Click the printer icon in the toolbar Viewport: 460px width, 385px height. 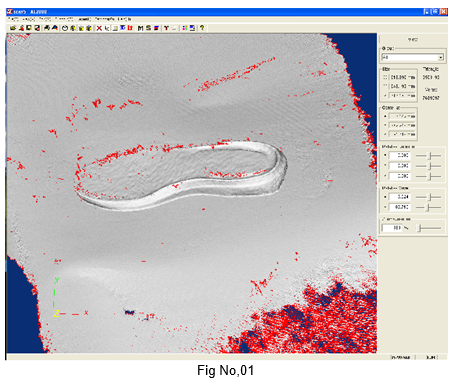click(47, 28)
